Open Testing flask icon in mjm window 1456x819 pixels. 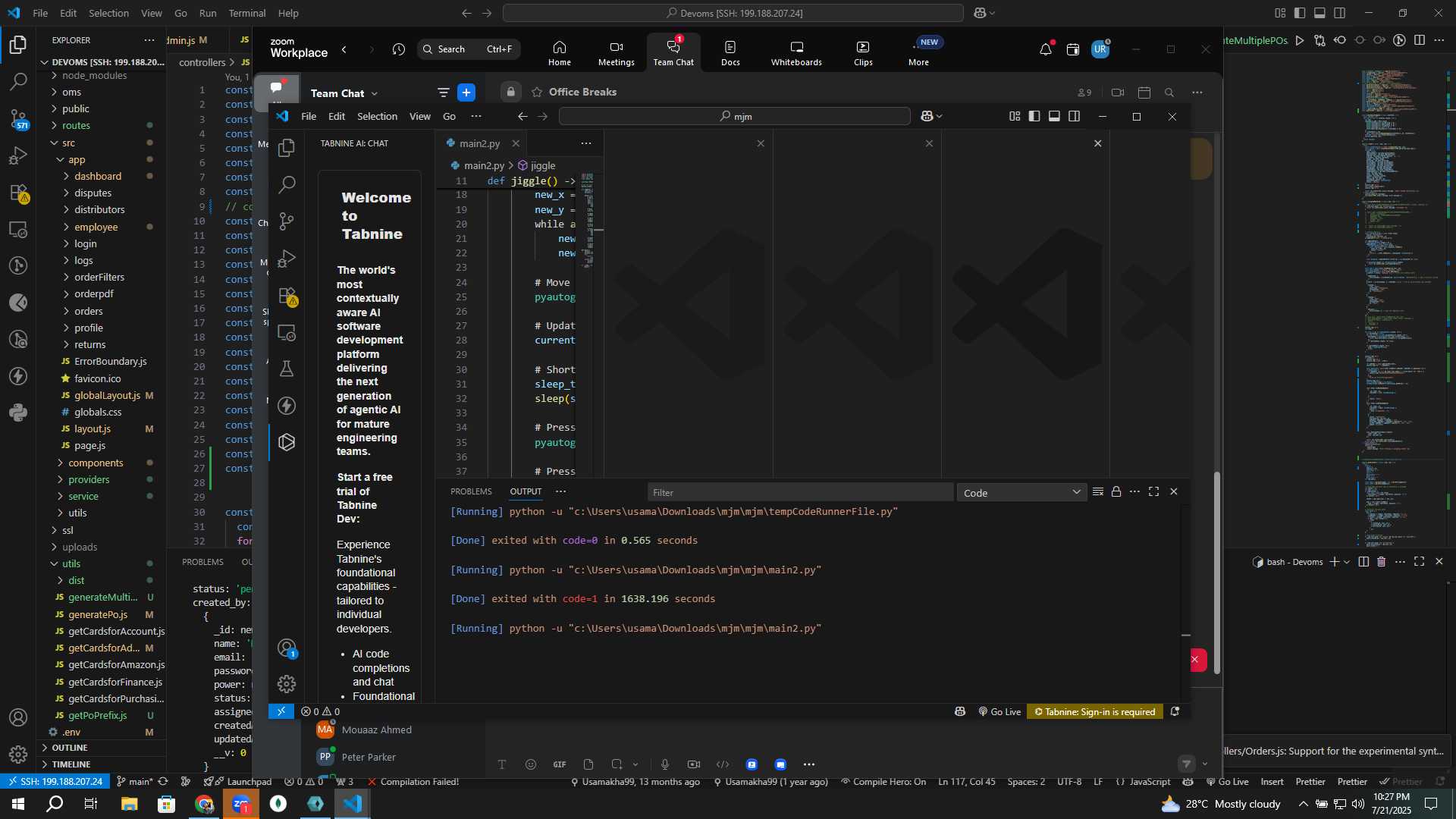287,369
